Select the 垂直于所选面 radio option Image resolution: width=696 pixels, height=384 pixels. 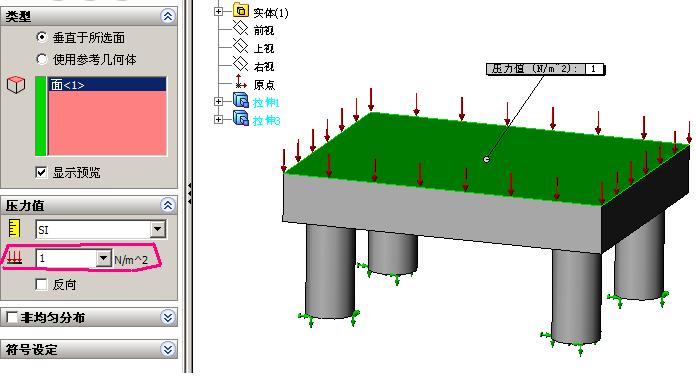(41, 38)
